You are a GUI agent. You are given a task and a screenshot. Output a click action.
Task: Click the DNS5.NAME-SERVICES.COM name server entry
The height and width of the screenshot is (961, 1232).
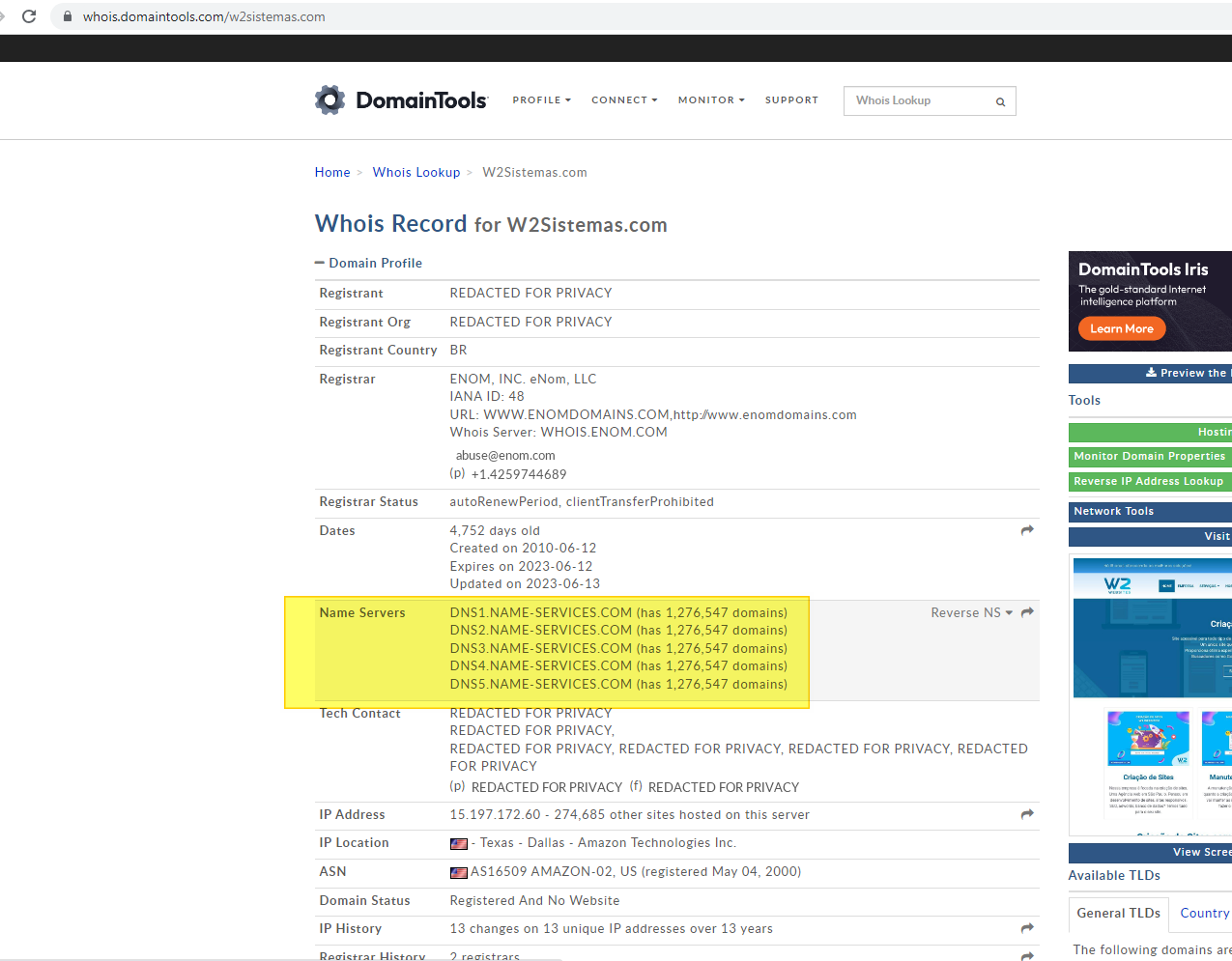(x=618, y=684)
